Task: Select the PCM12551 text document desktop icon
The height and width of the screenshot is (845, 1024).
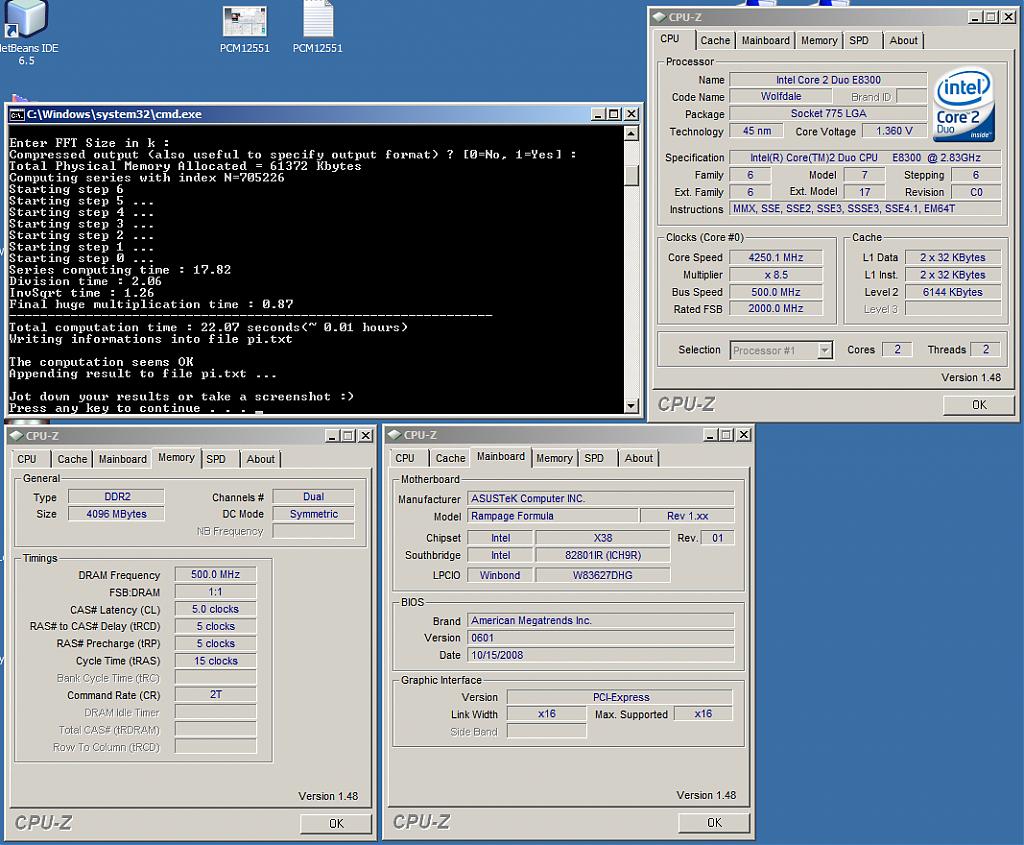Action: coord(317,27)
